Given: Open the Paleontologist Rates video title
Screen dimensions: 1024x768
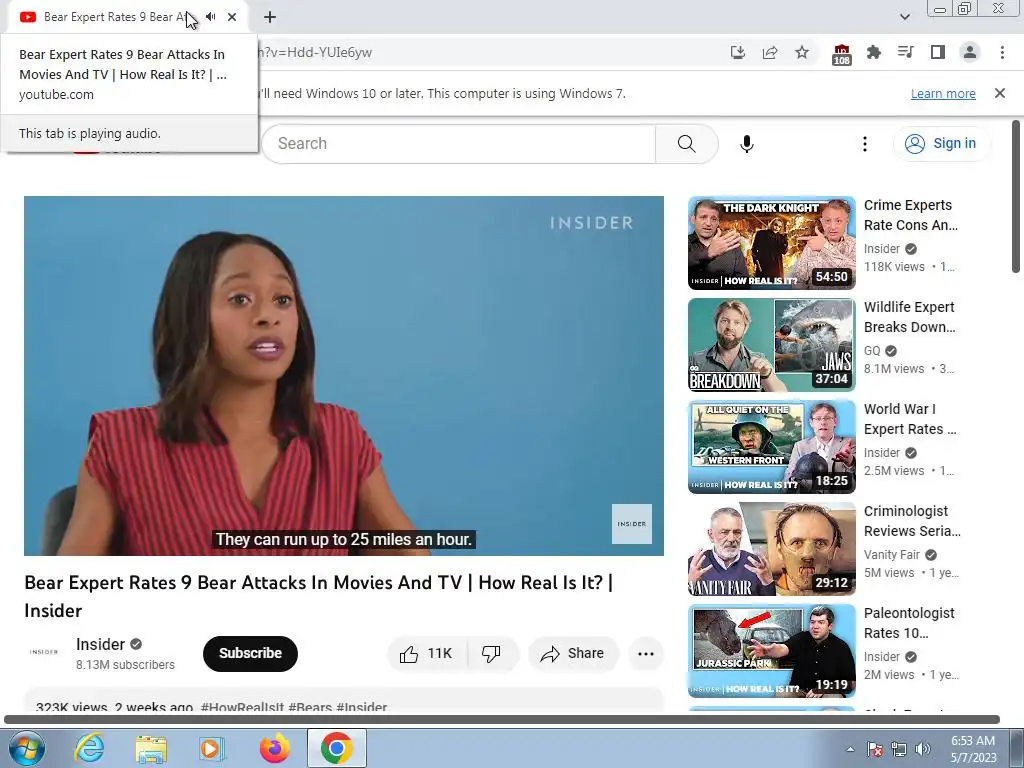Looking at the screenshot, I should click(909, 623).
